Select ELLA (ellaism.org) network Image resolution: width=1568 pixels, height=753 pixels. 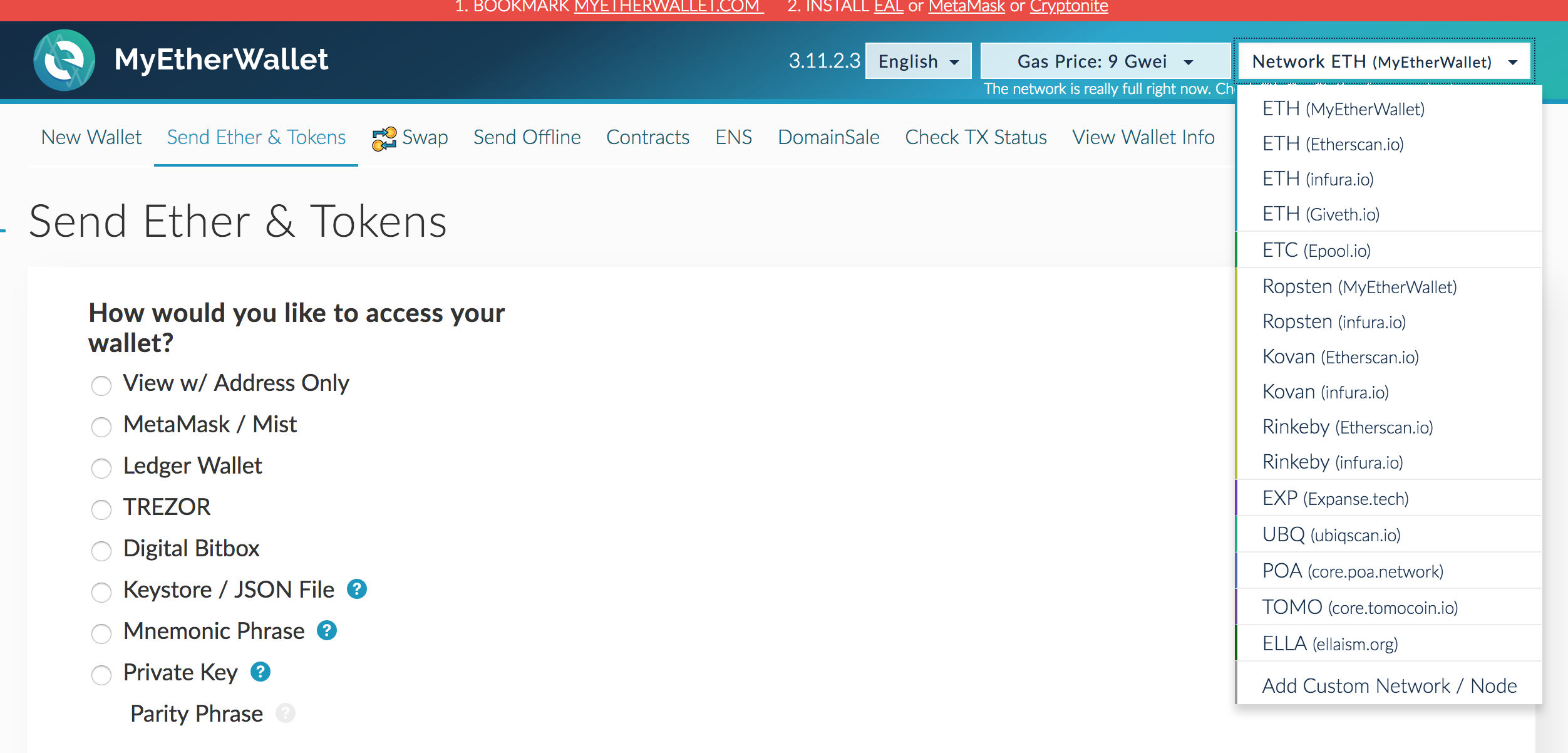(1389, 643)
